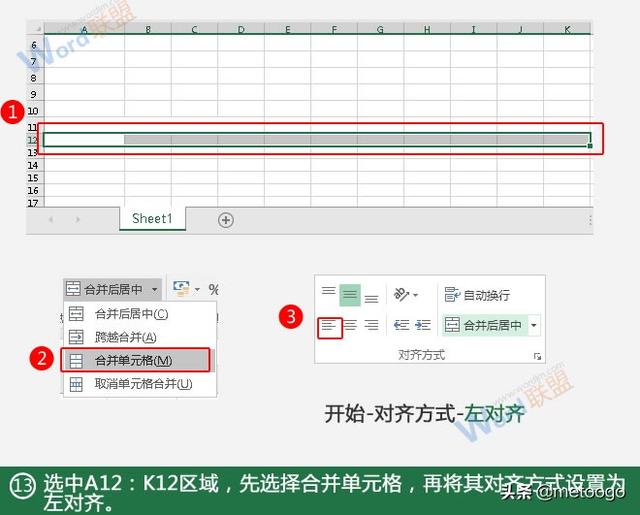The height and width of the screenshot is (515, 640).
Task: Select row 8 header
Action: click(34, 78)
